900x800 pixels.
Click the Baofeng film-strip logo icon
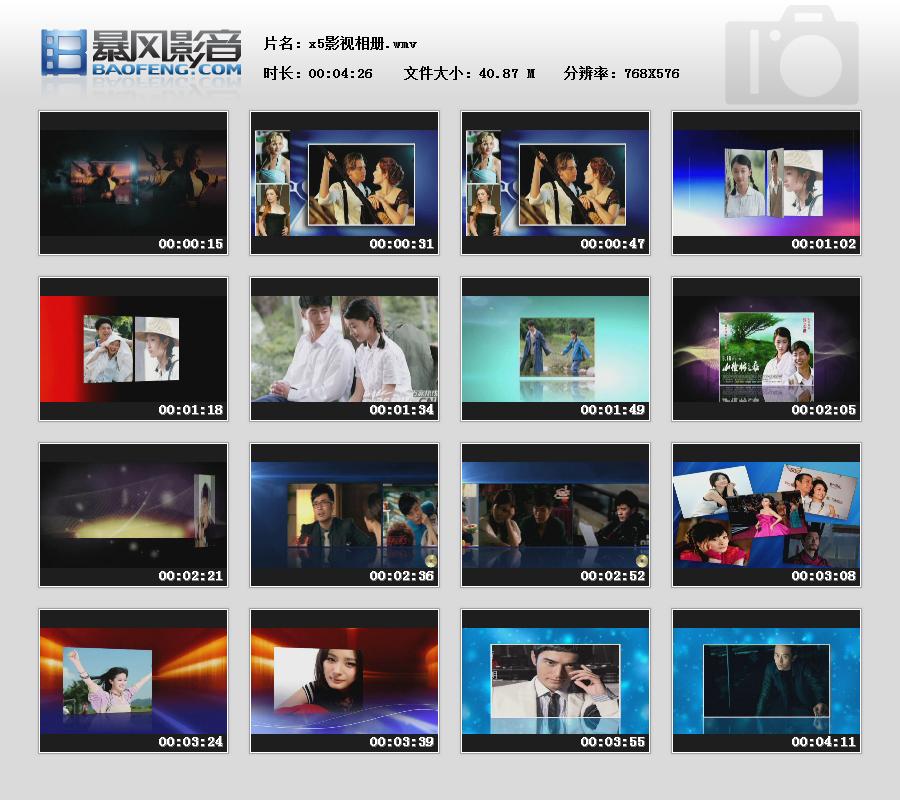pos(63,52)
